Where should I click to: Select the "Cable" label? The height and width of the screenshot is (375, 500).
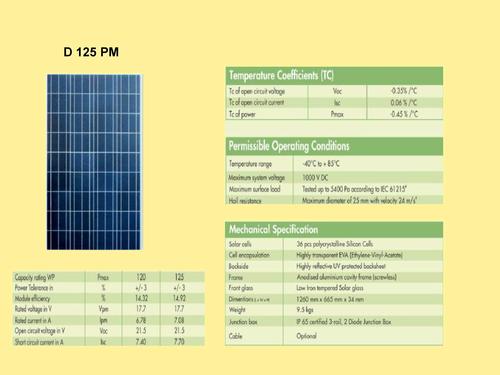point(235,336)
